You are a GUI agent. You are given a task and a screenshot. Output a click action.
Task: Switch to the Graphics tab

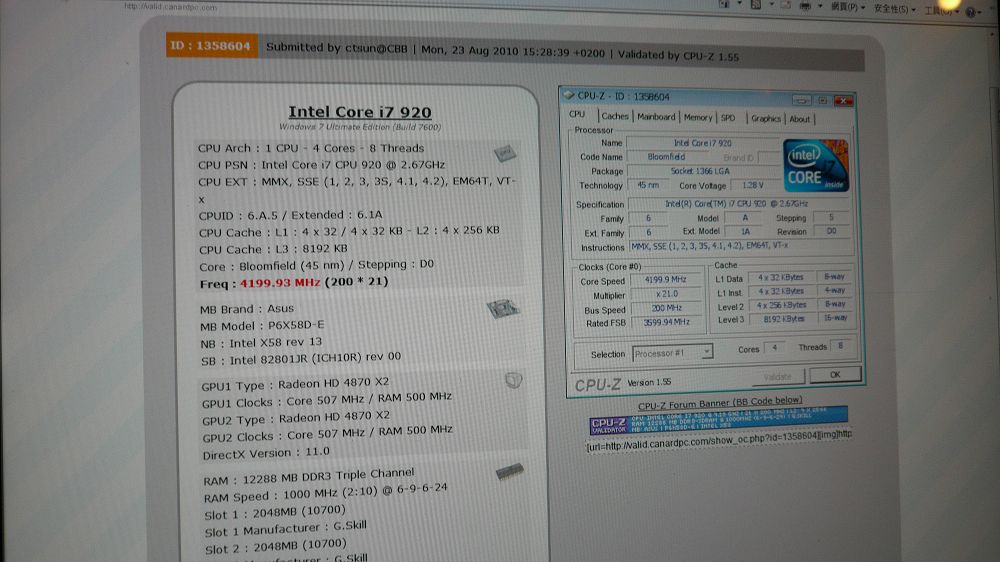click(766, 119)
